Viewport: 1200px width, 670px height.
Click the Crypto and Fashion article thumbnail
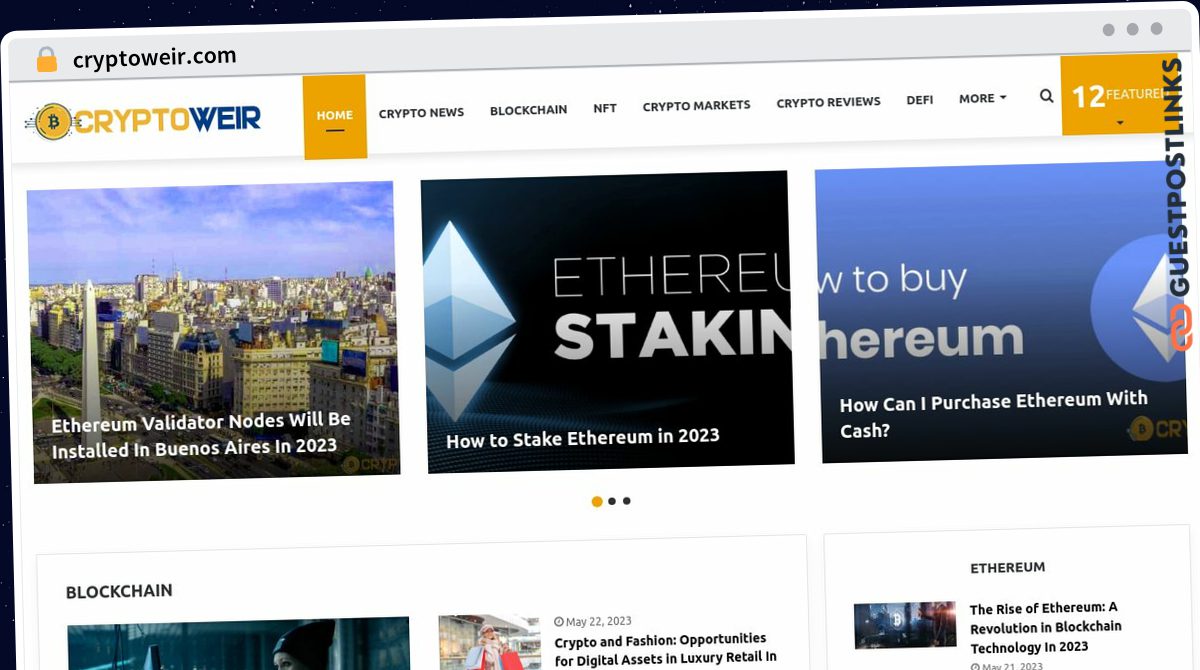coord(490,643)
